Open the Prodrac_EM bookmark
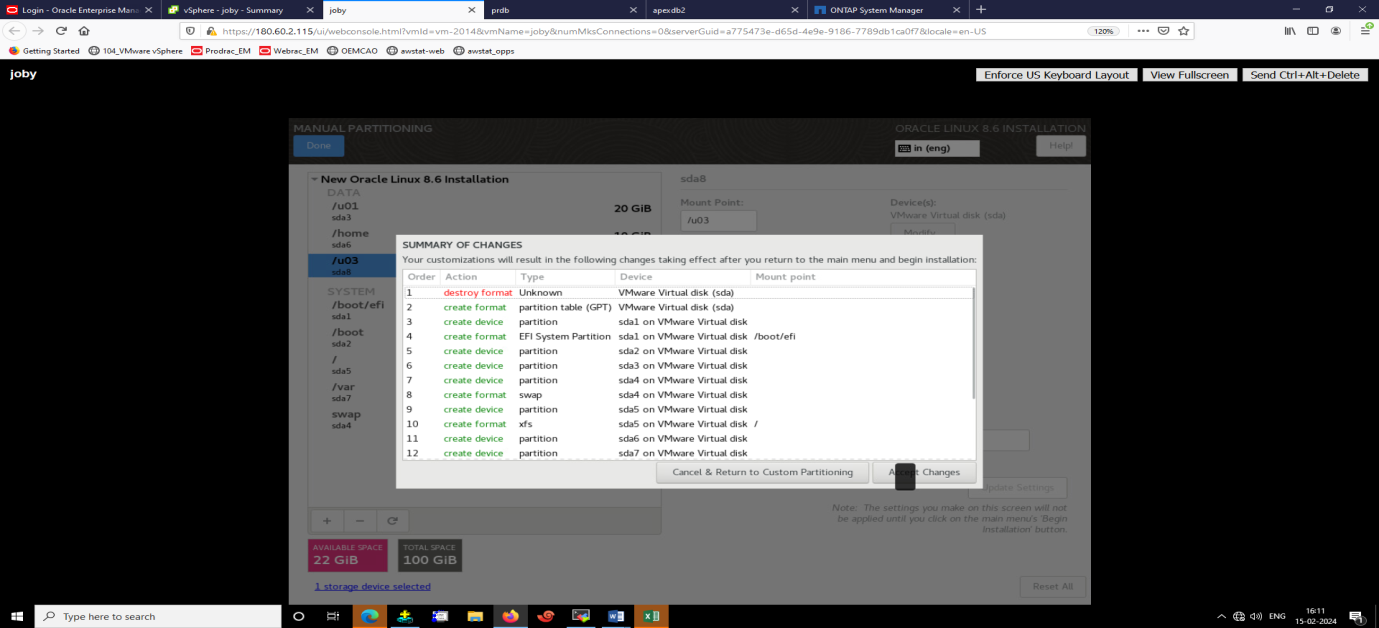The height and width of the screenshot is (628, 1379). 221,50
